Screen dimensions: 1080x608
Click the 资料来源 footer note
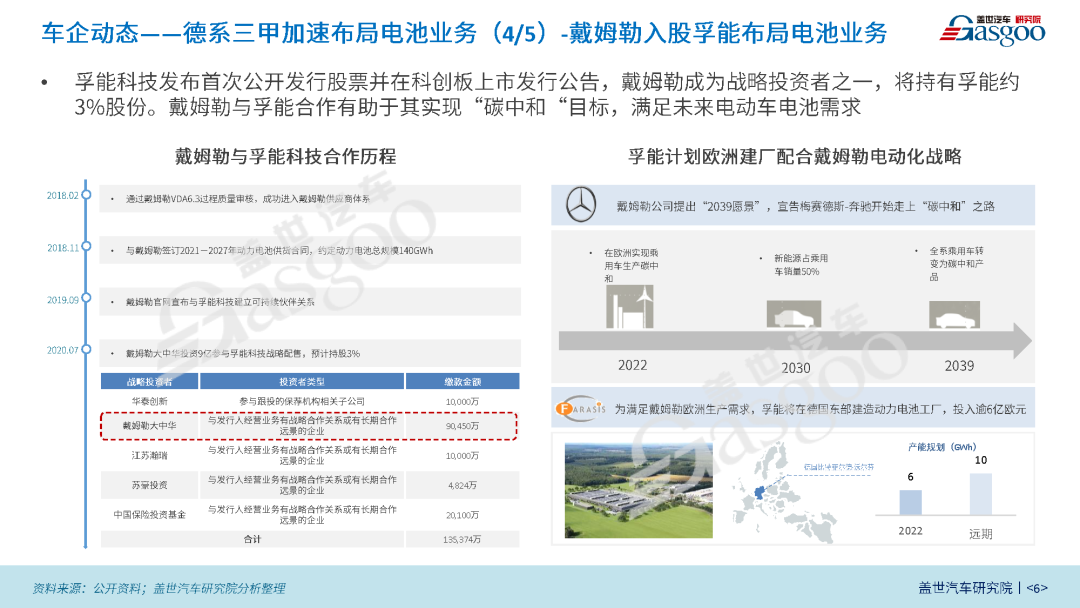pyautogui.click(x=158, y=588)
